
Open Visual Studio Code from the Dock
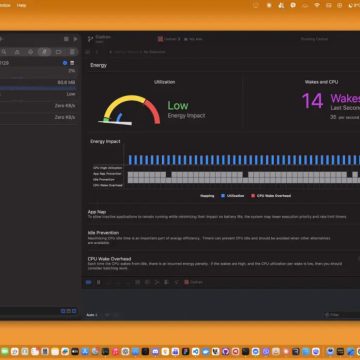[x=196, y=351]
